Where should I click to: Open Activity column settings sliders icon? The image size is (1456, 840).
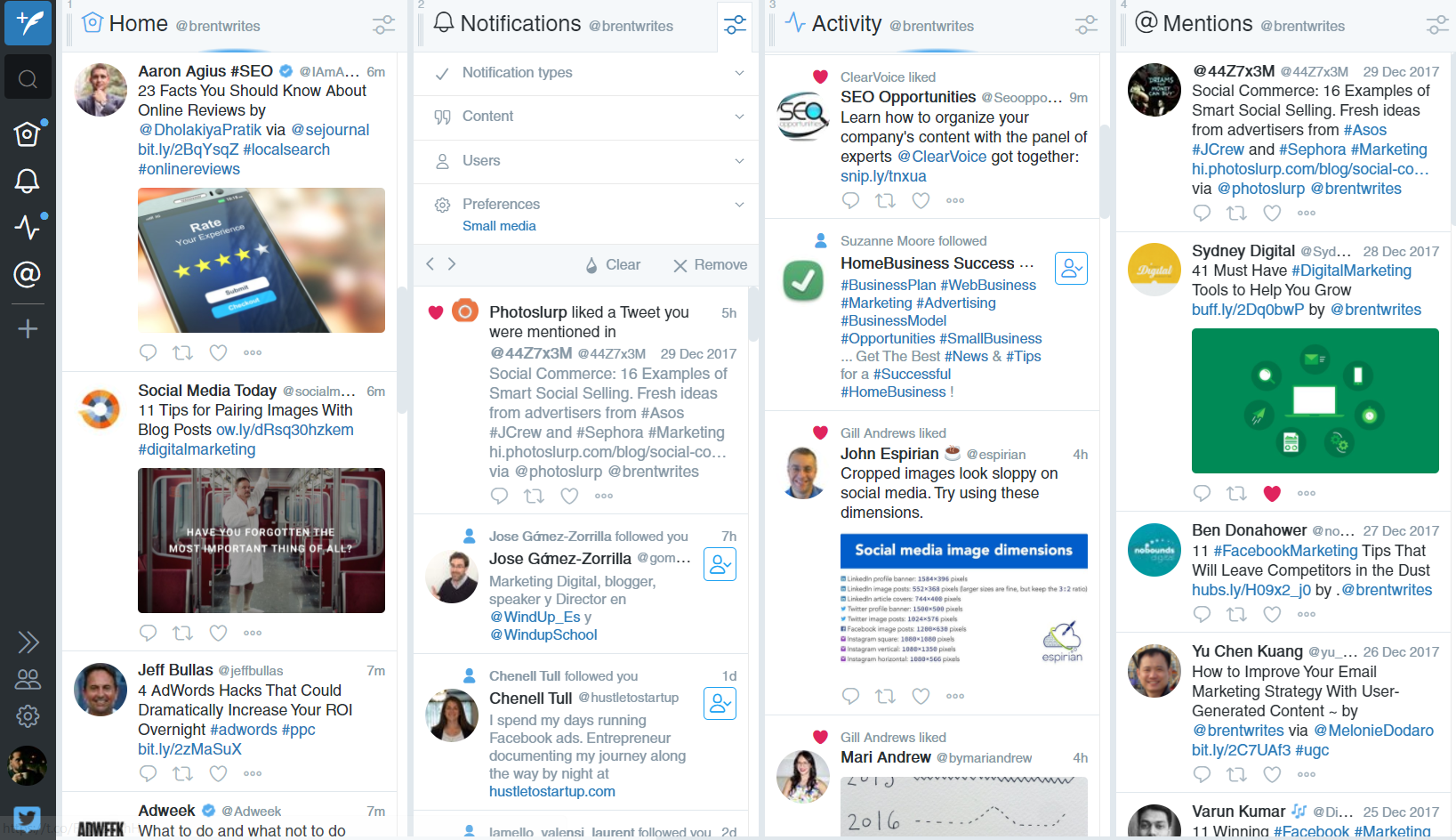(x=1086, y=25)
